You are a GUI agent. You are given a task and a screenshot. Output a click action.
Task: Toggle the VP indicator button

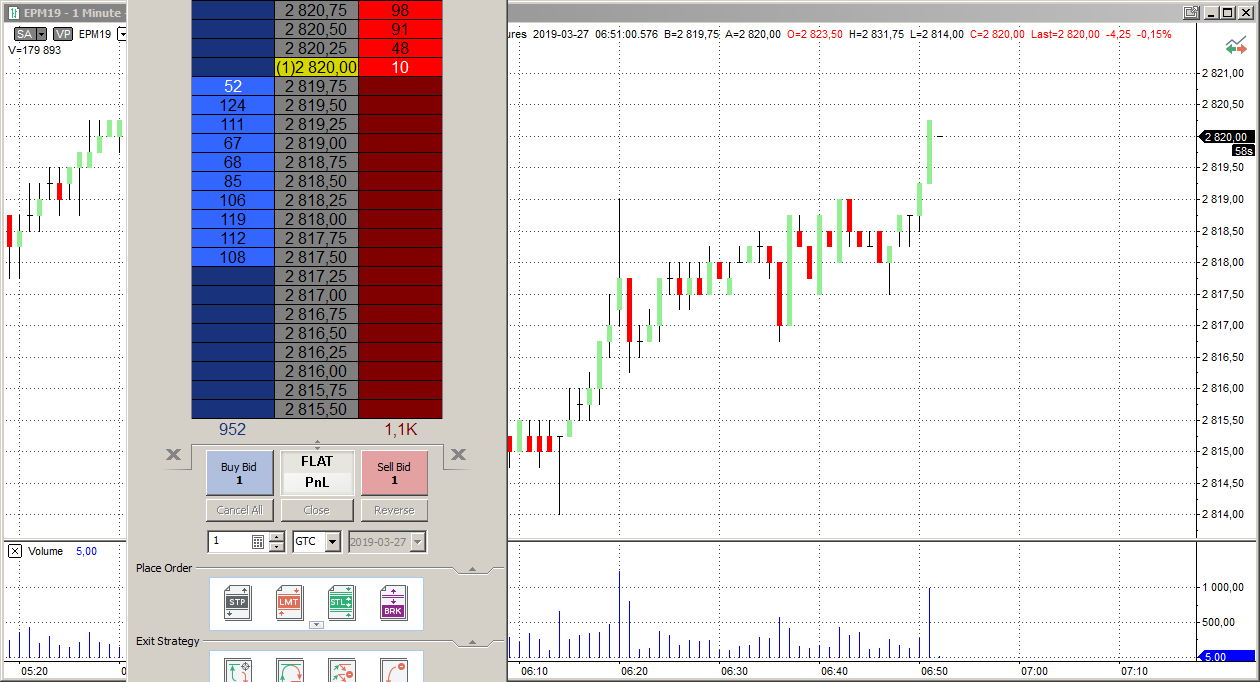(64, 34)
